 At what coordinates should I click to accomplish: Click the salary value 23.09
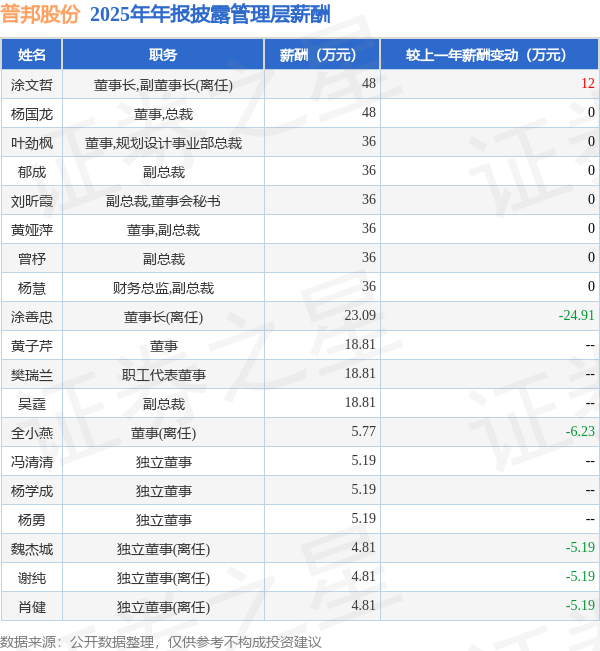[x=360, y=315]
